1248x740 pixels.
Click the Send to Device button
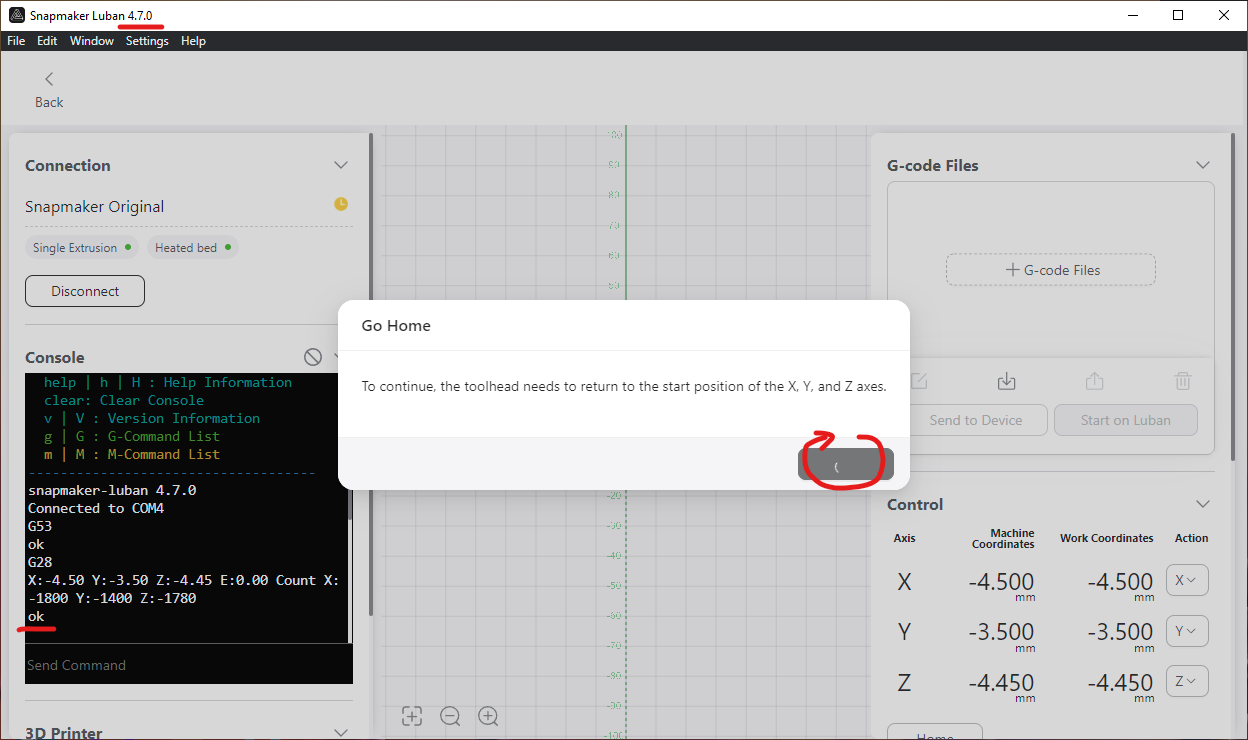pos(976,420)
